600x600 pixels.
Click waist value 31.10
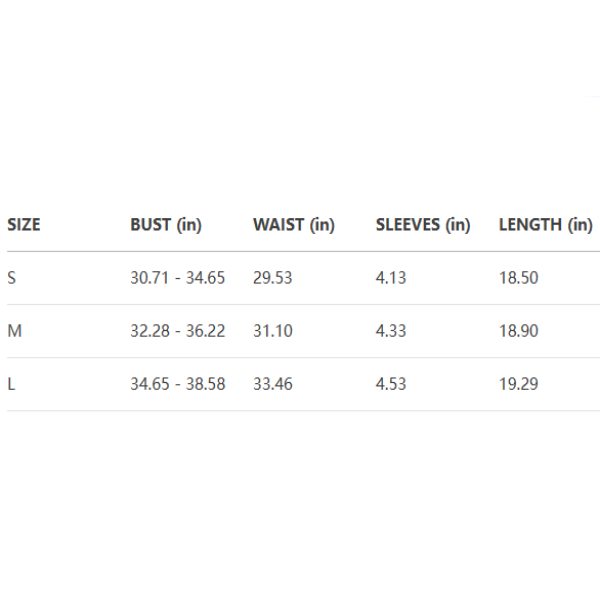(273, 331)
